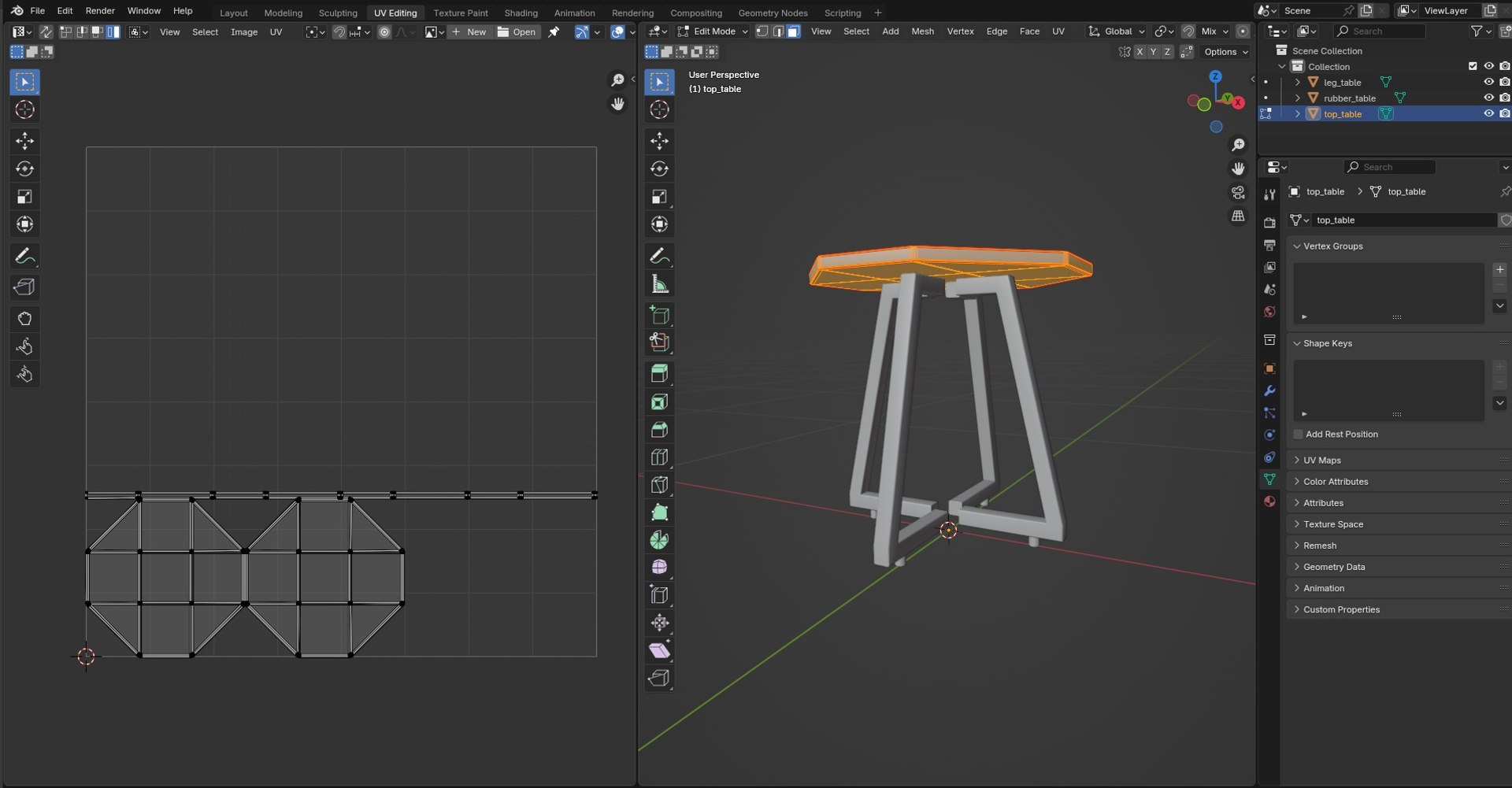Screen dimensions: 1512x788
Task: Hide rubber_table in viewport via eye icon
Action: [x=1488, y=98]
